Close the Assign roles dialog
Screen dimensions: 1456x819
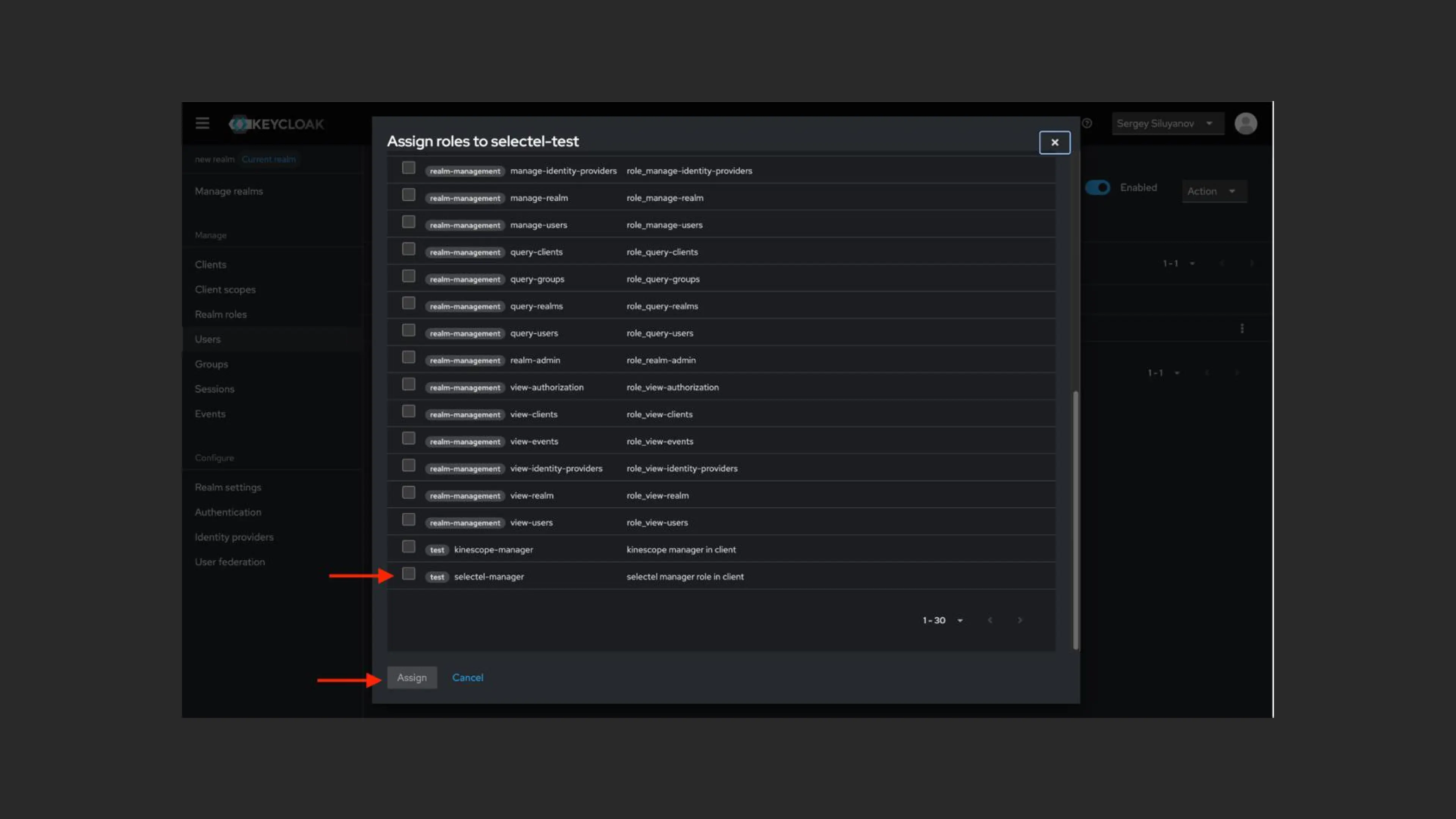coord(1054,143)
